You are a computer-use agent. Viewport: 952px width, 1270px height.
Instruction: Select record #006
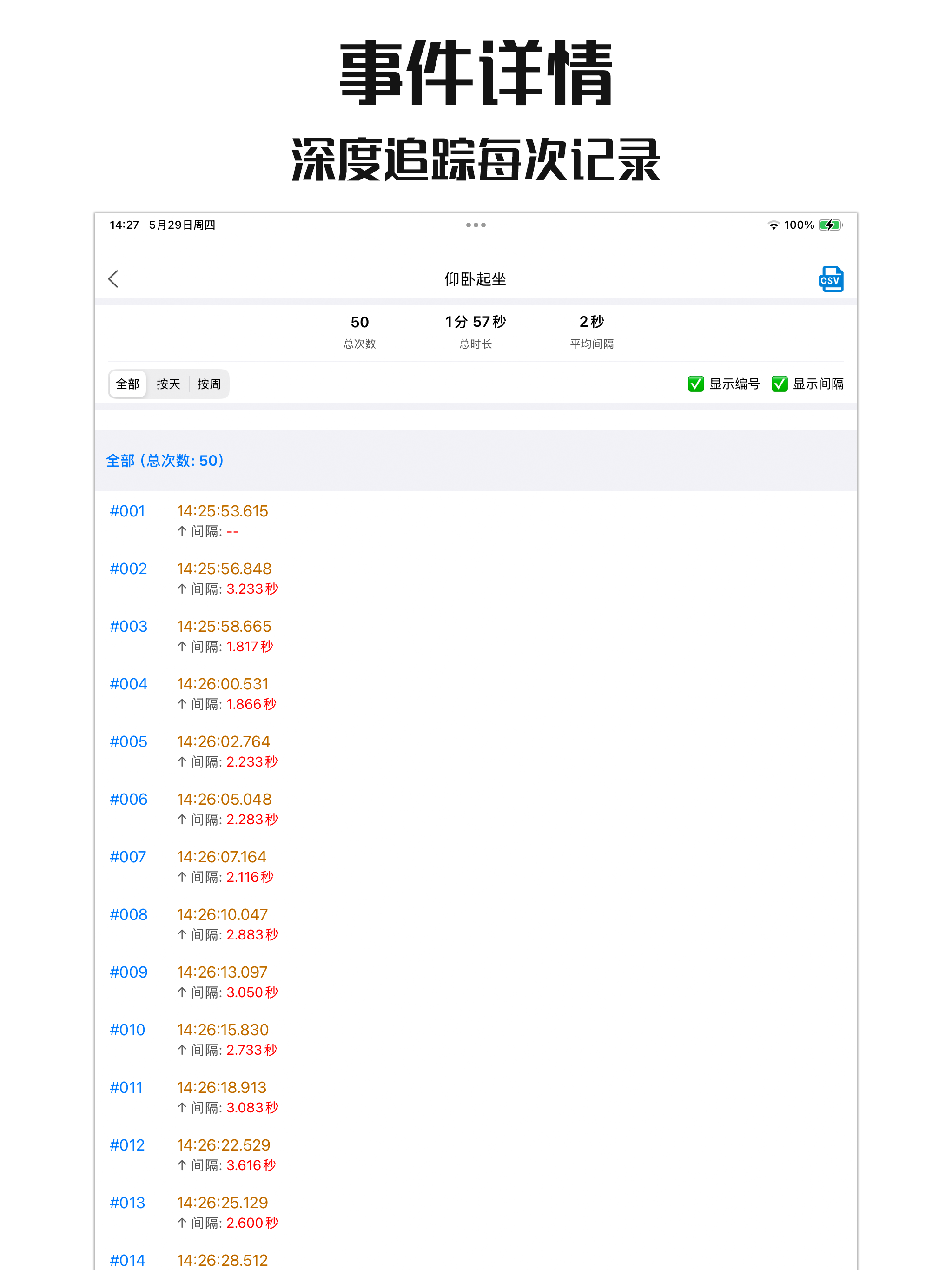(128, 799)
